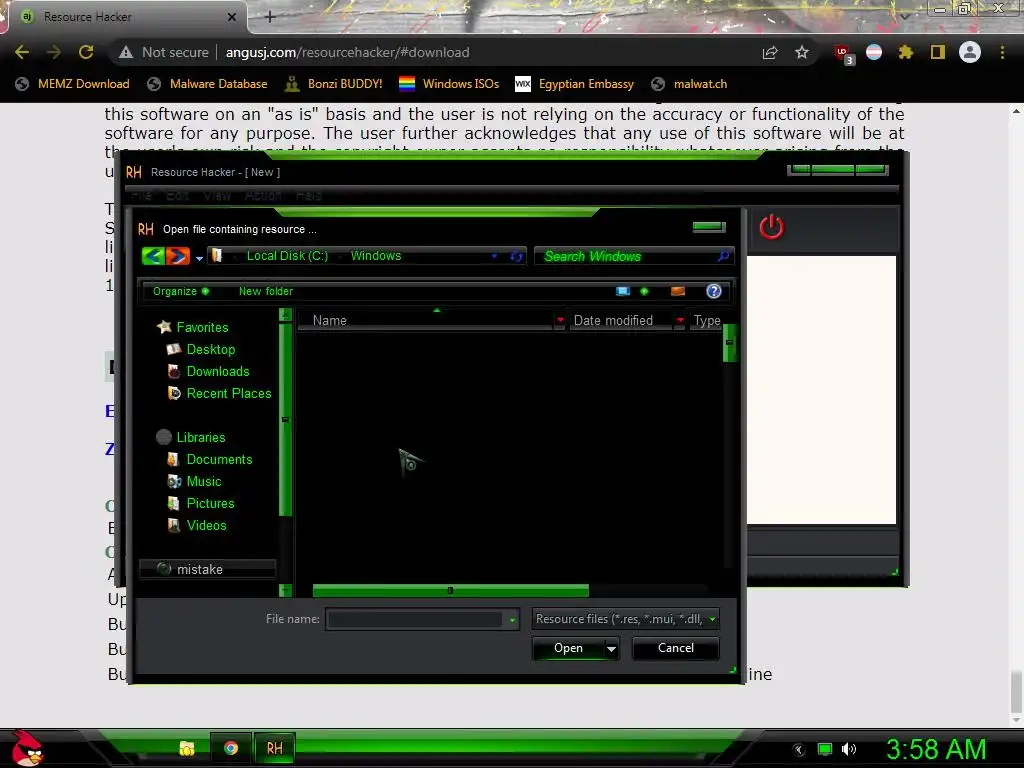This screenshot has height=768, width=1024.
Task: Click the Desktop icon in Favorites
Action: [x=174, y=349]
